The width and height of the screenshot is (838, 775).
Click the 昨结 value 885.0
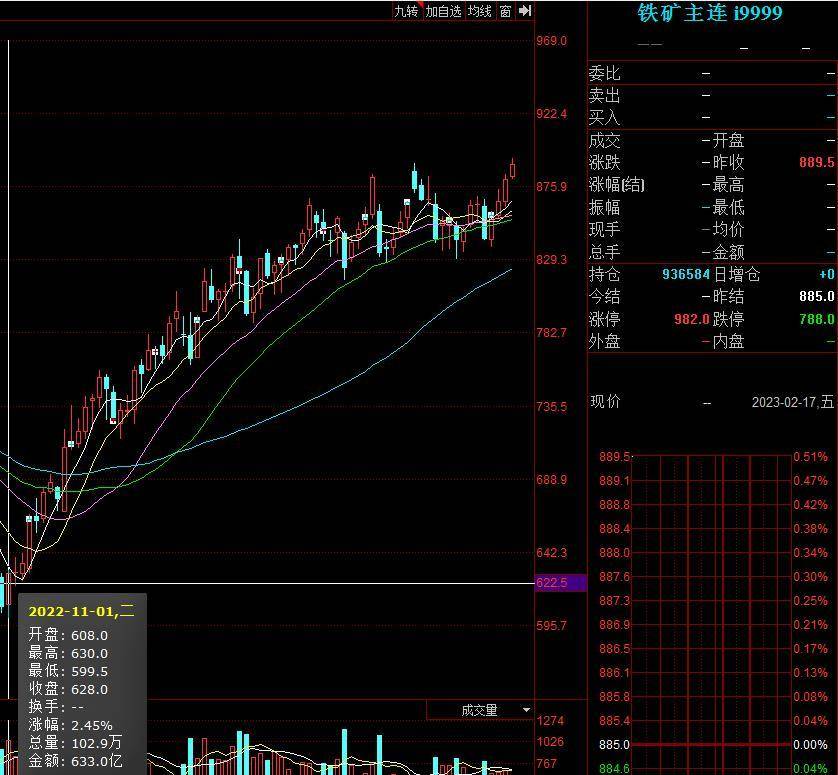coord(817,296)
